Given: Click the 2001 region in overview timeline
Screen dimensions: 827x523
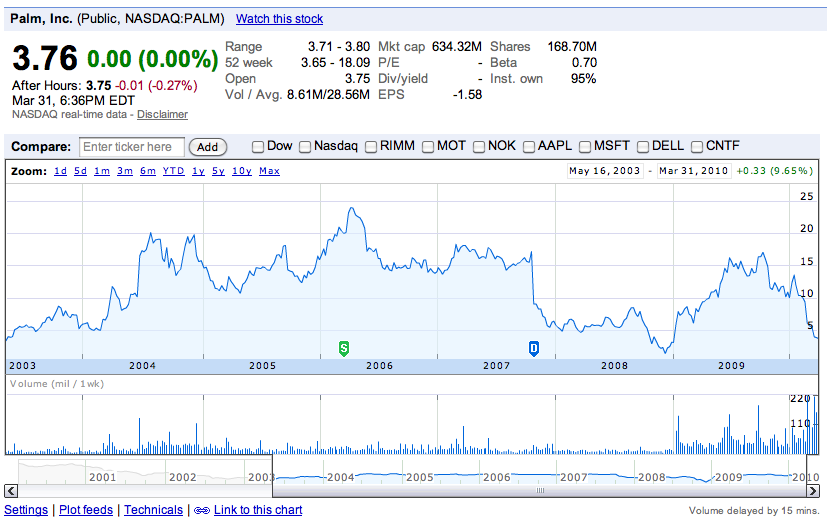Looking at the screenshot, I should click(x=102, y=477).
